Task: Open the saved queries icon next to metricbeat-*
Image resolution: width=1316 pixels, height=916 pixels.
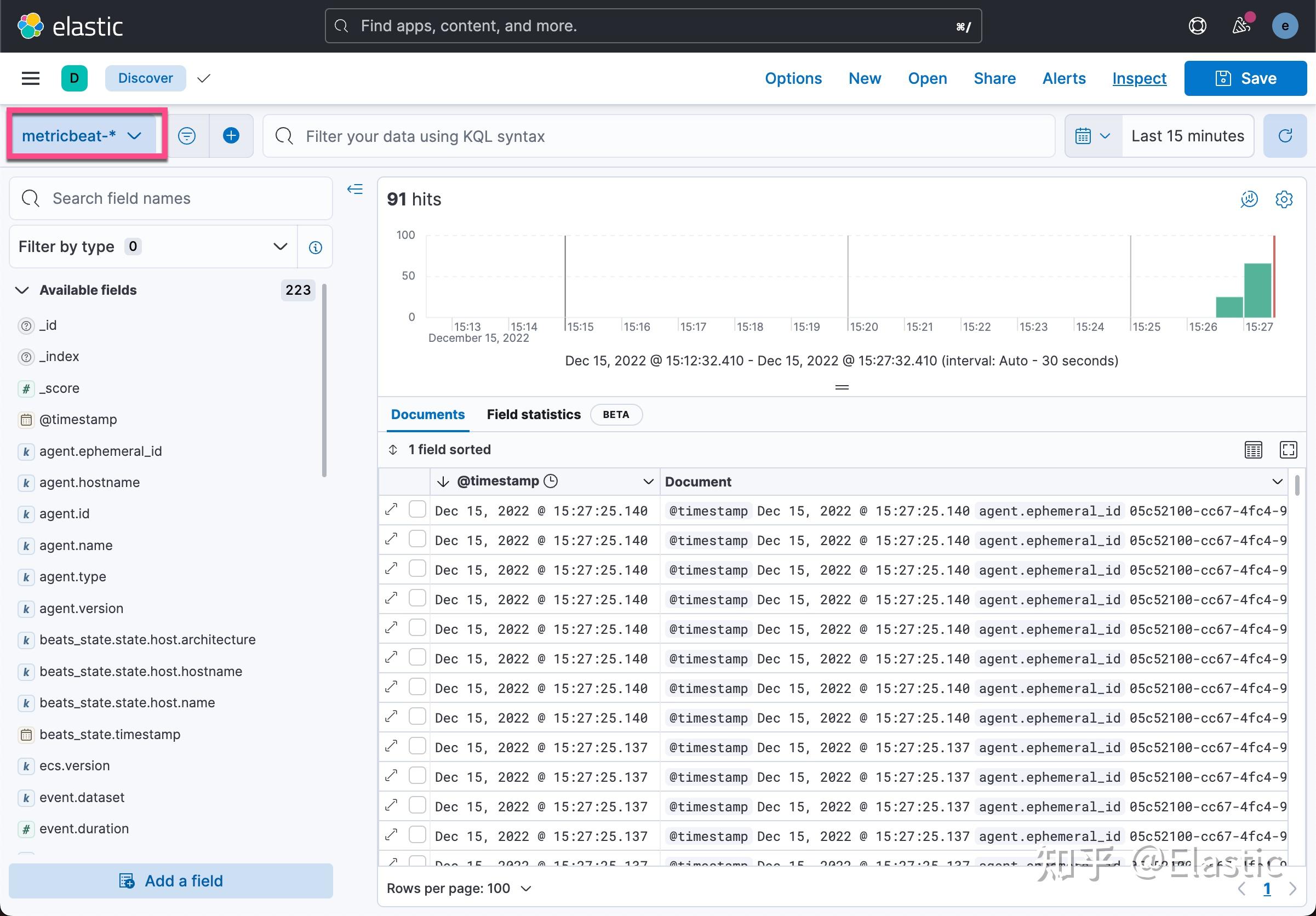Action: [186, 135]
